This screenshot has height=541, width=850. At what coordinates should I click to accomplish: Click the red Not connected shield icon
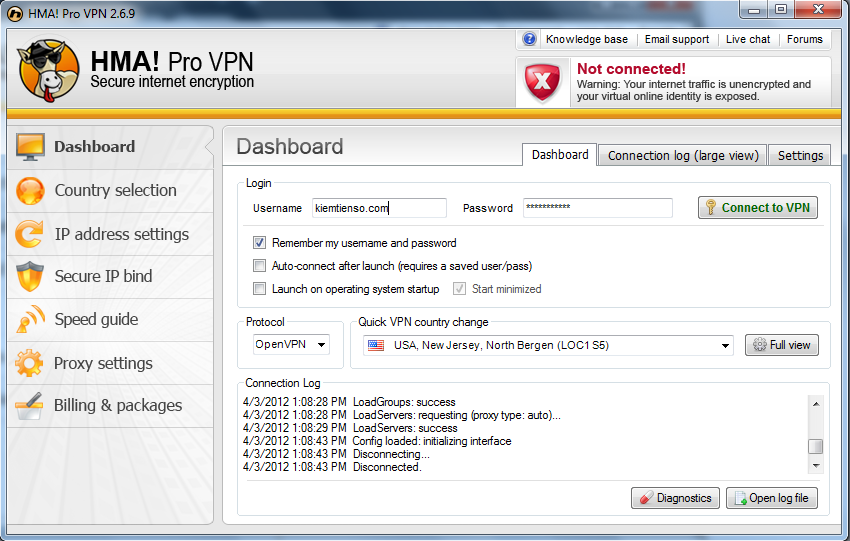[543, 82]
